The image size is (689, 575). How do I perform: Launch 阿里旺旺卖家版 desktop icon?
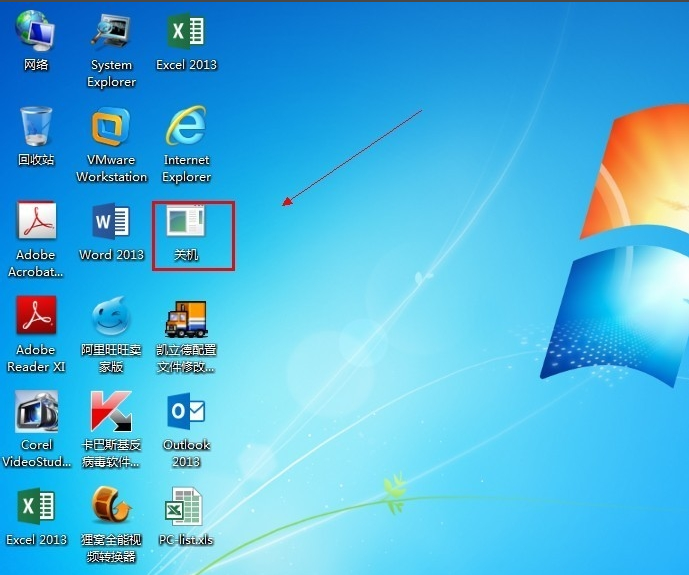[x=111, y=318]
